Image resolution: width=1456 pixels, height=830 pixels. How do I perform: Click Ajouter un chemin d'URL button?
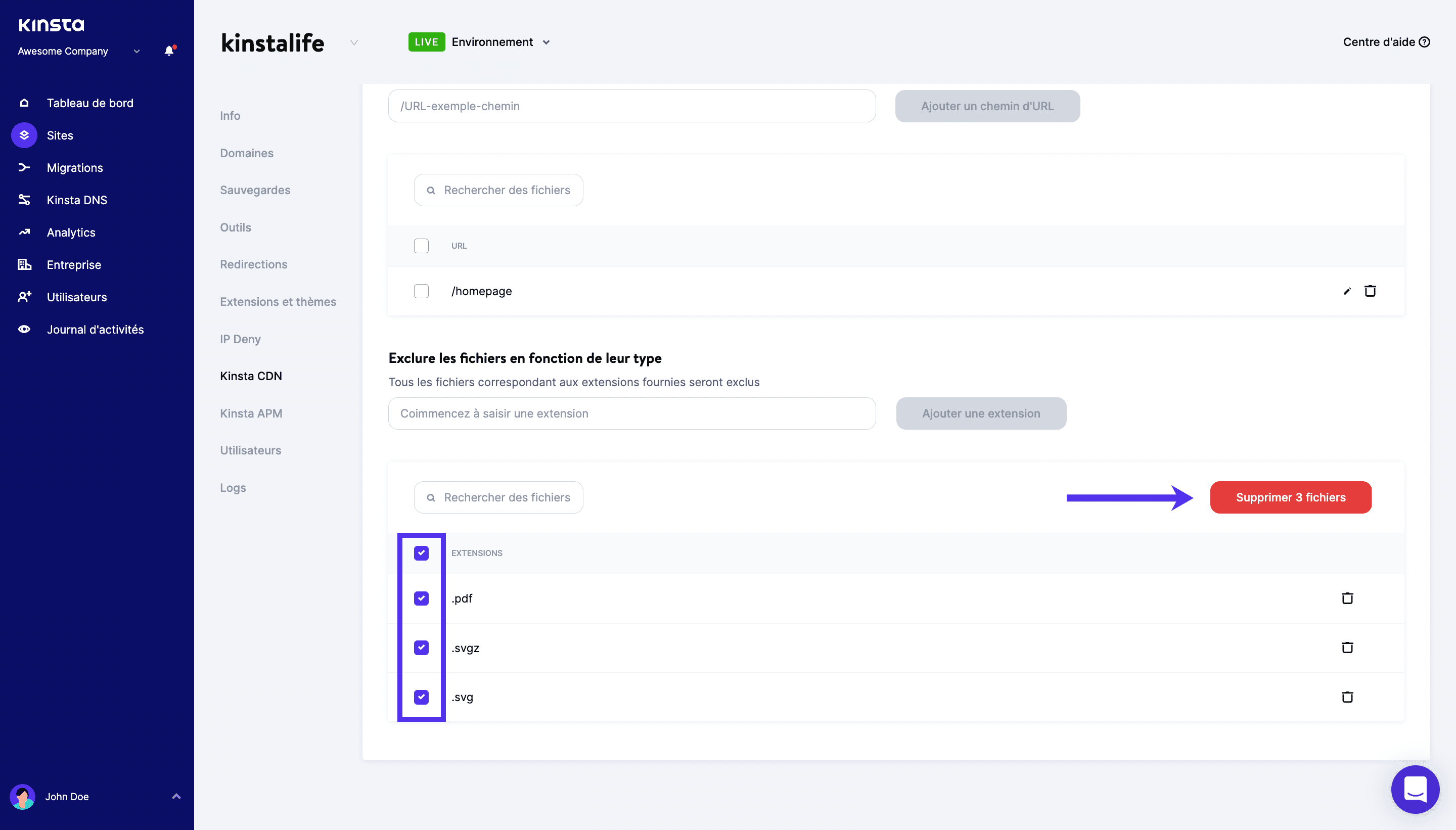coord(987,106)
